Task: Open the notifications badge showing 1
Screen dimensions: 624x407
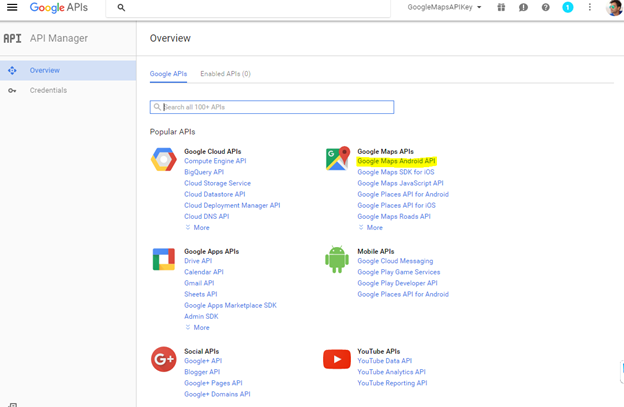Action: [x=567, y=7]
